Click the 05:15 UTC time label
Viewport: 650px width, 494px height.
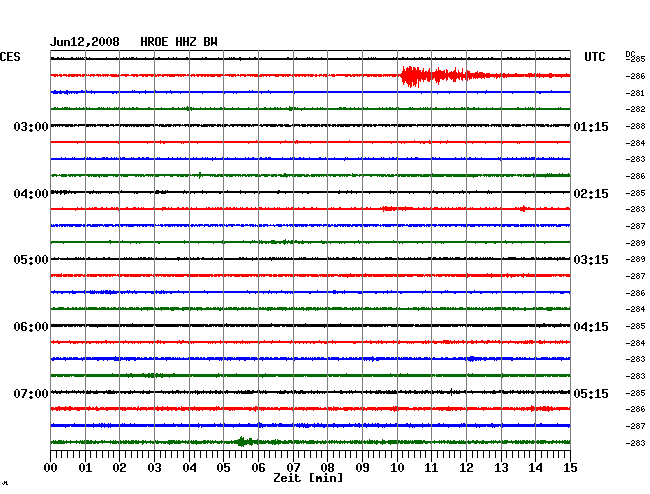click(591, 393)
